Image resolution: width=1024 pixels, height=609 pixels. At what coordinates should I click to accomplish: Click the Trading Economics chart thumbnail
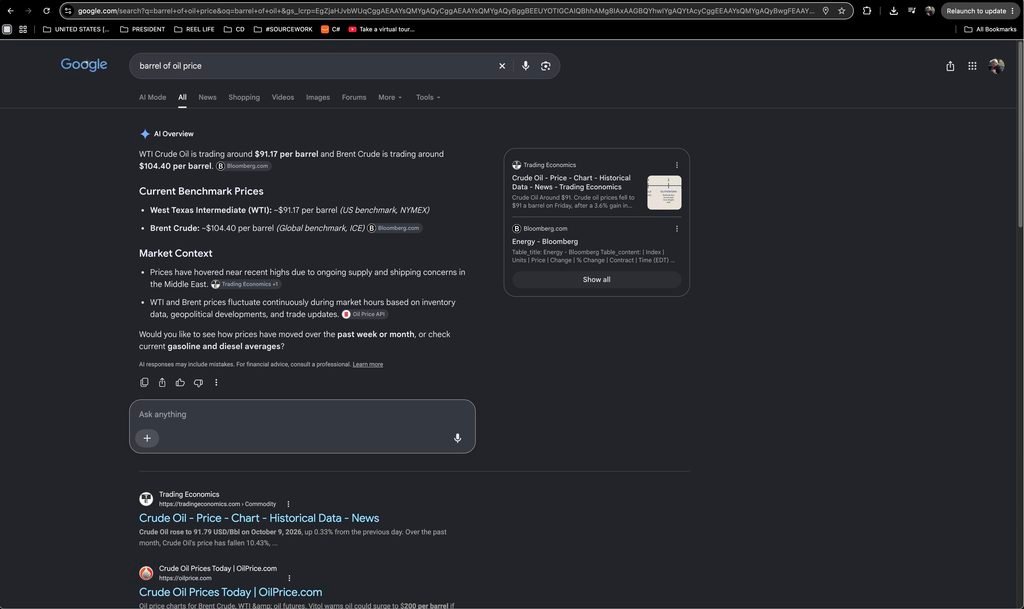tap(664, 193)
